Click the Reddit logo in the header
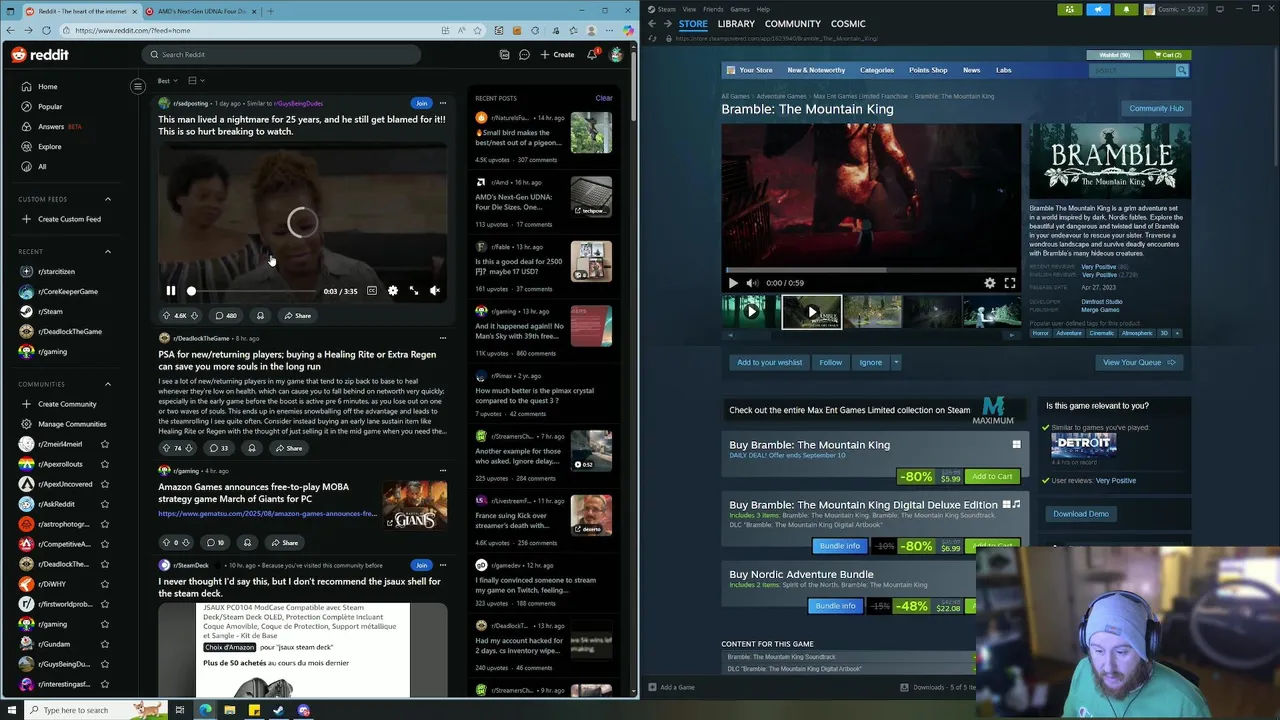 tap(40, 55)
